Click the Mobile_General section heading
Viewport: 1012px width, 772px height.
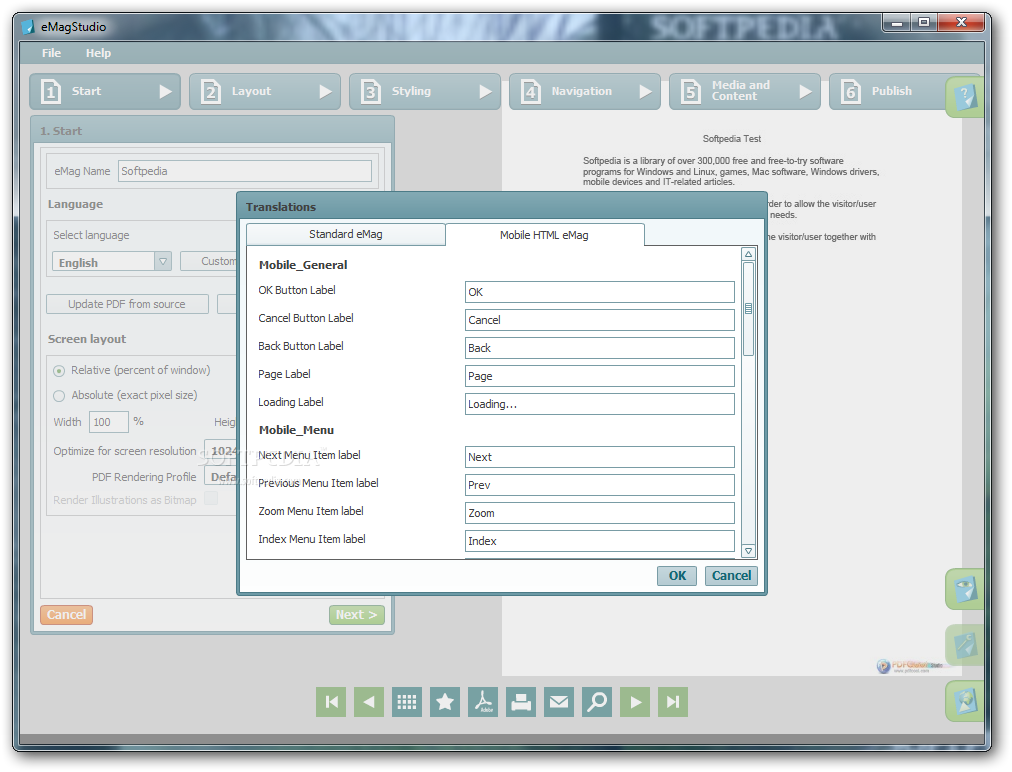point(303,265)
